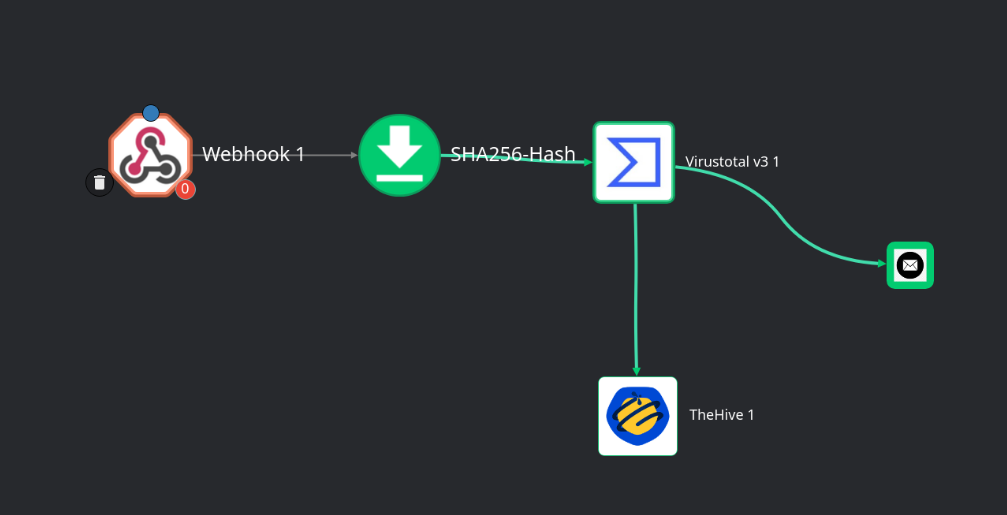1007x515 pixels.
Task: Open the Virustotal v3 sigma node
Action: click(x=634, y=162)
